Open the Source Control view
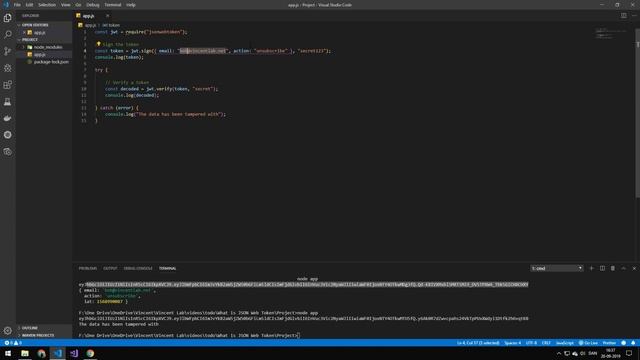The height and width of the screenshot is (360, 640). click(7, 51)
